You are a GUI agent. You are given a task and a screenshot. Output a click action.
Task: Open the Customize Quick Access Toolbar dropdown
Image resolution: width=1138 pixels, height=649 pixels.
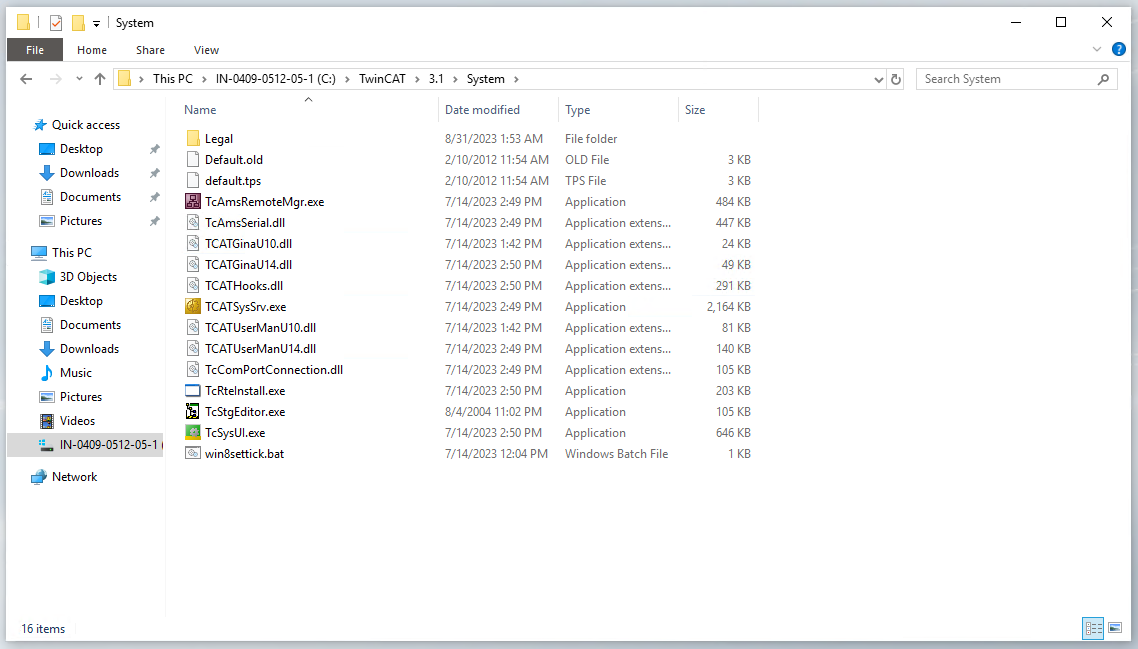click(x=96, y=24)
